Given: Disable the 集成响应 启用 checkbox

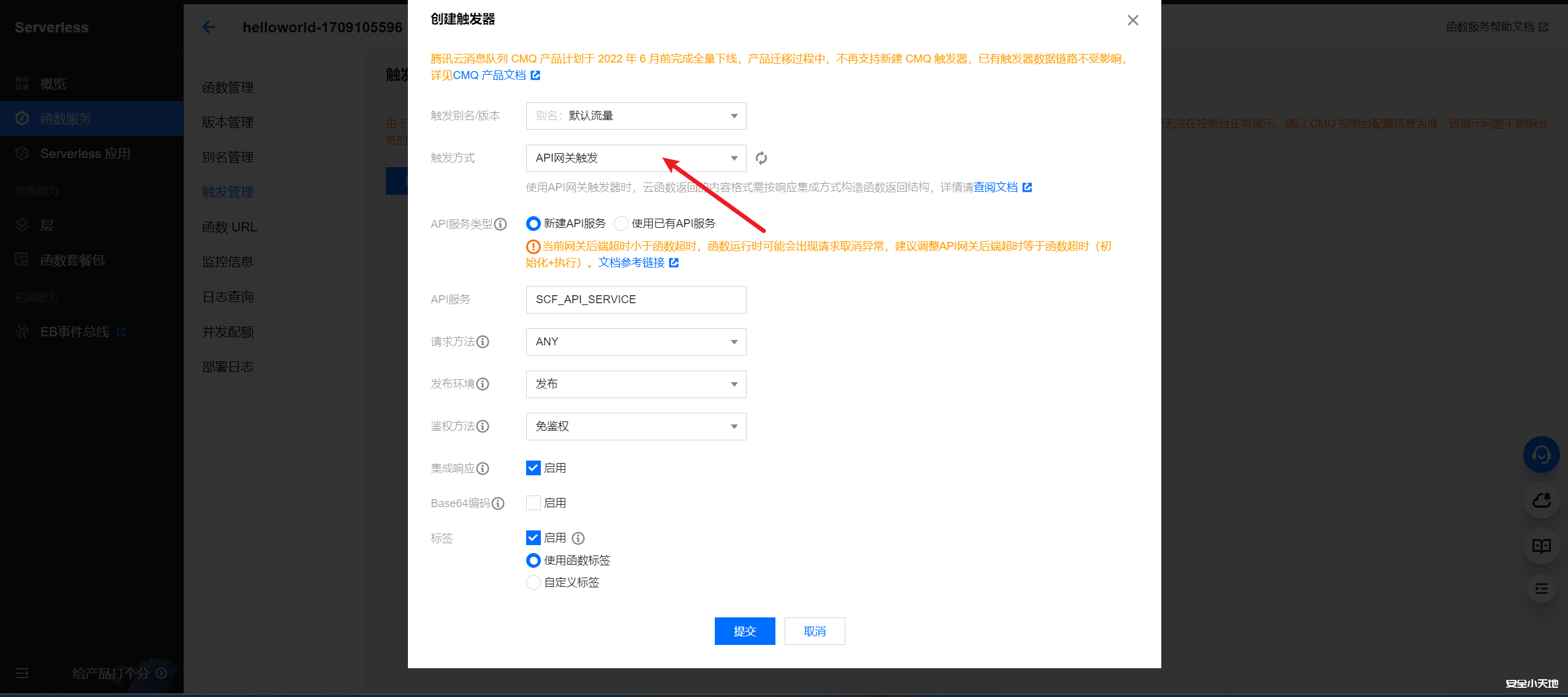Looking at the screenshot, I should pyautogui.click(x=533, y=467).
